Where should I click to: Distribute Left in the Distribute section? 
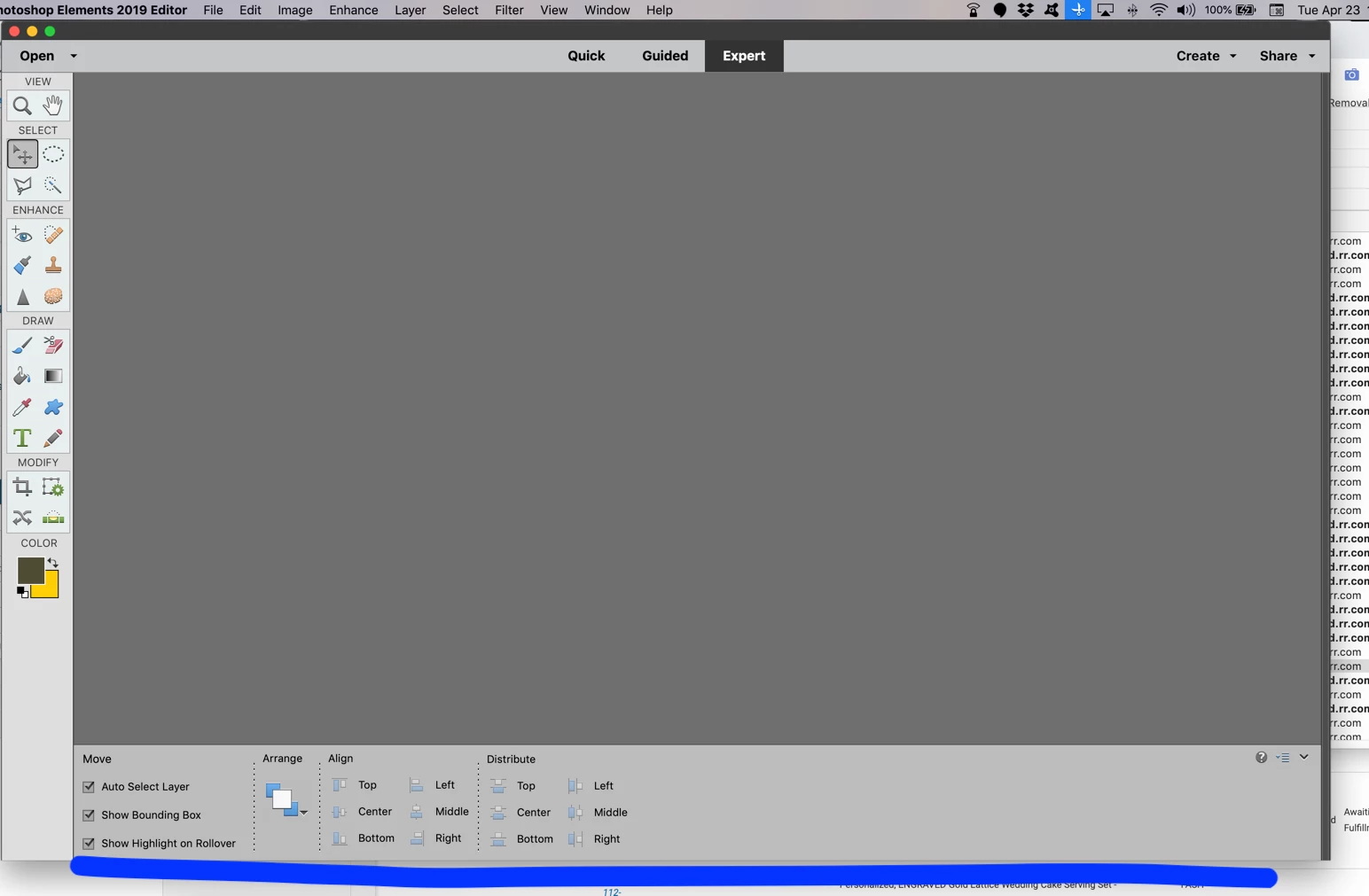[591, 786]
